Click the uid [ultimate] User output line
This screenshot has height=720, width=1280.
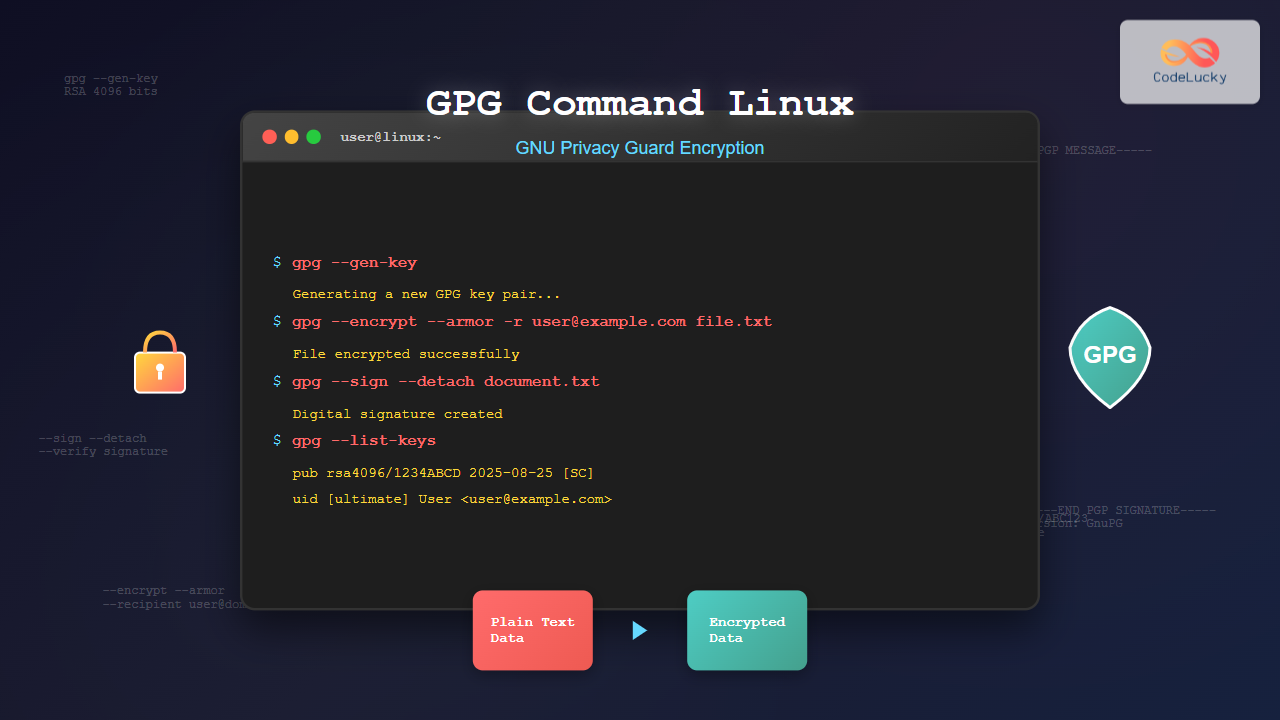coord(451,499)
